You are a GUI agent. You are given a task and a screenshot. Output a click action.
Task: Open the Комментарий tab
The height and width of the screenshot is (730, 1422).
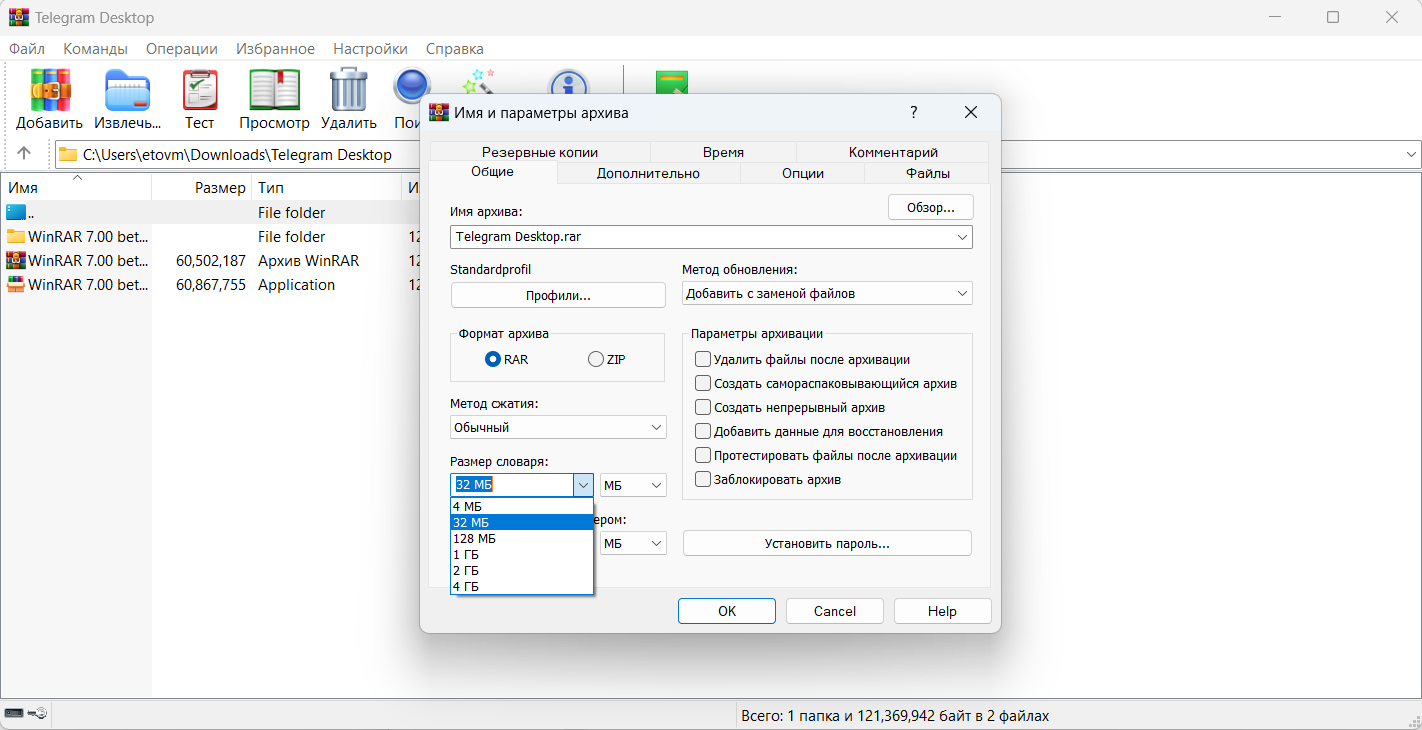[x=893, y=152]
